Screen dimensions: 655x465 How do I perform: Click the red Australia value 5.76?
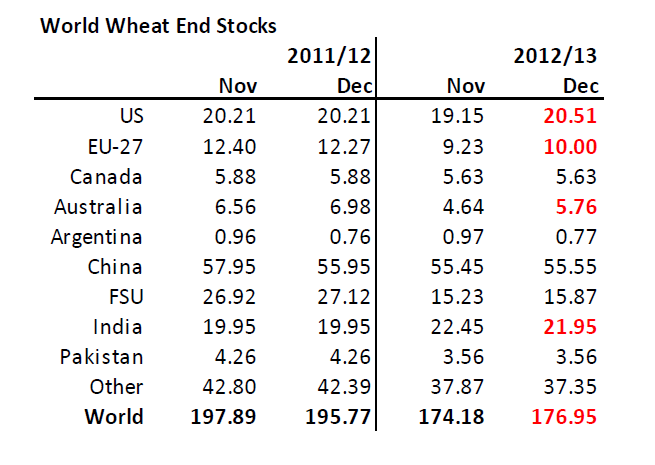coord(575,206)
